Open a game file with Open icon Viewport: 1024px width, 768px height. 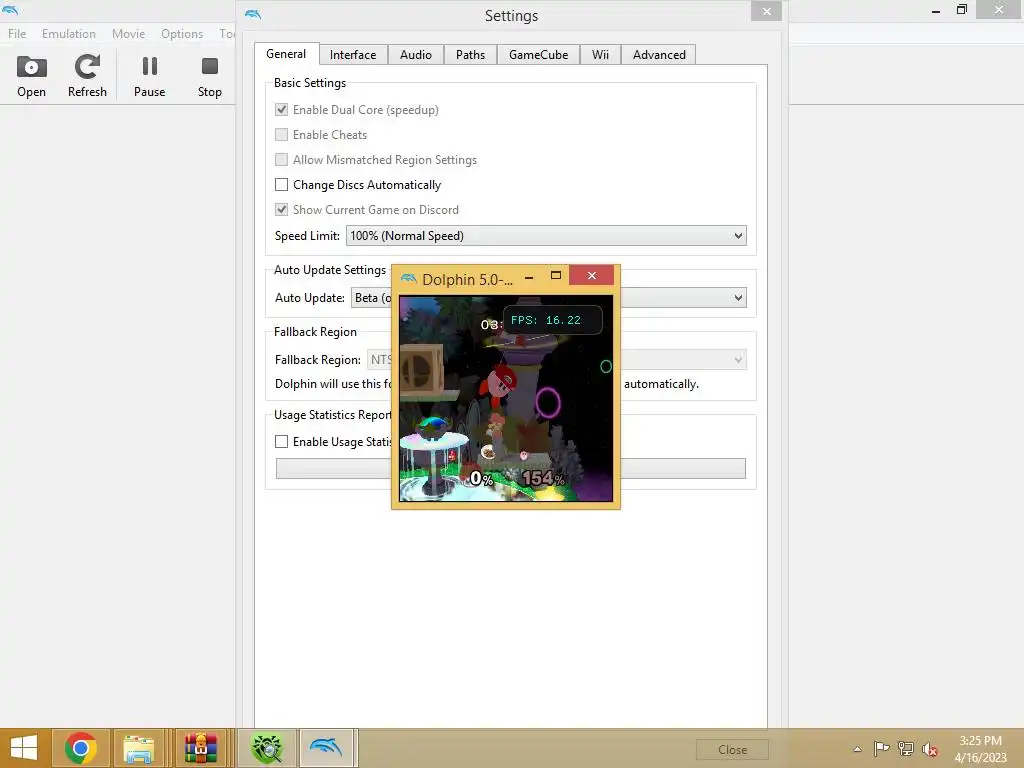[31, 76]
